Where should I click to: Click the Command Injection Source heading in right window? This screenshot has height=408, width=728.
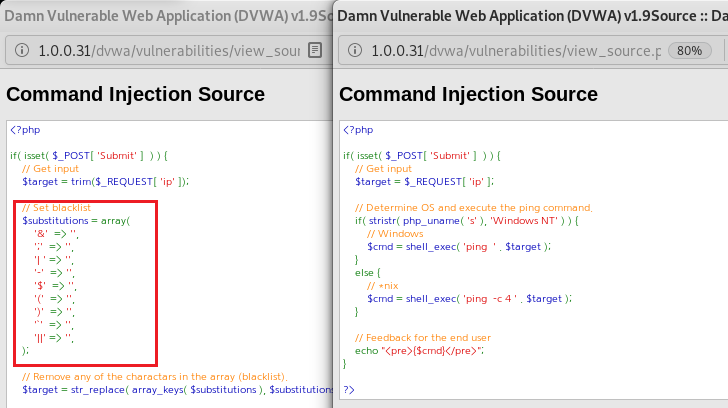pos(468,94)
